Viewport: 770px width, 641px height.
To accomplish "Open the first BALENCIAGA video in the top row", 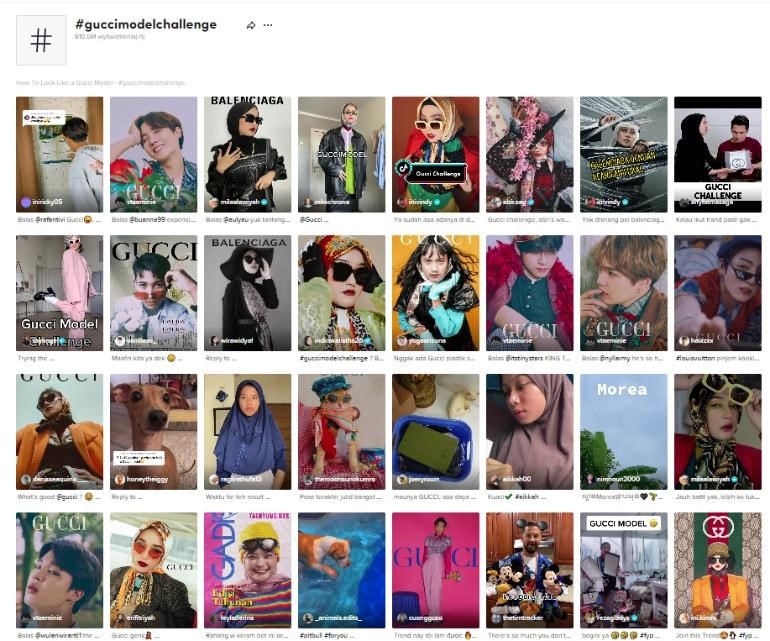I will click(248, 154).
